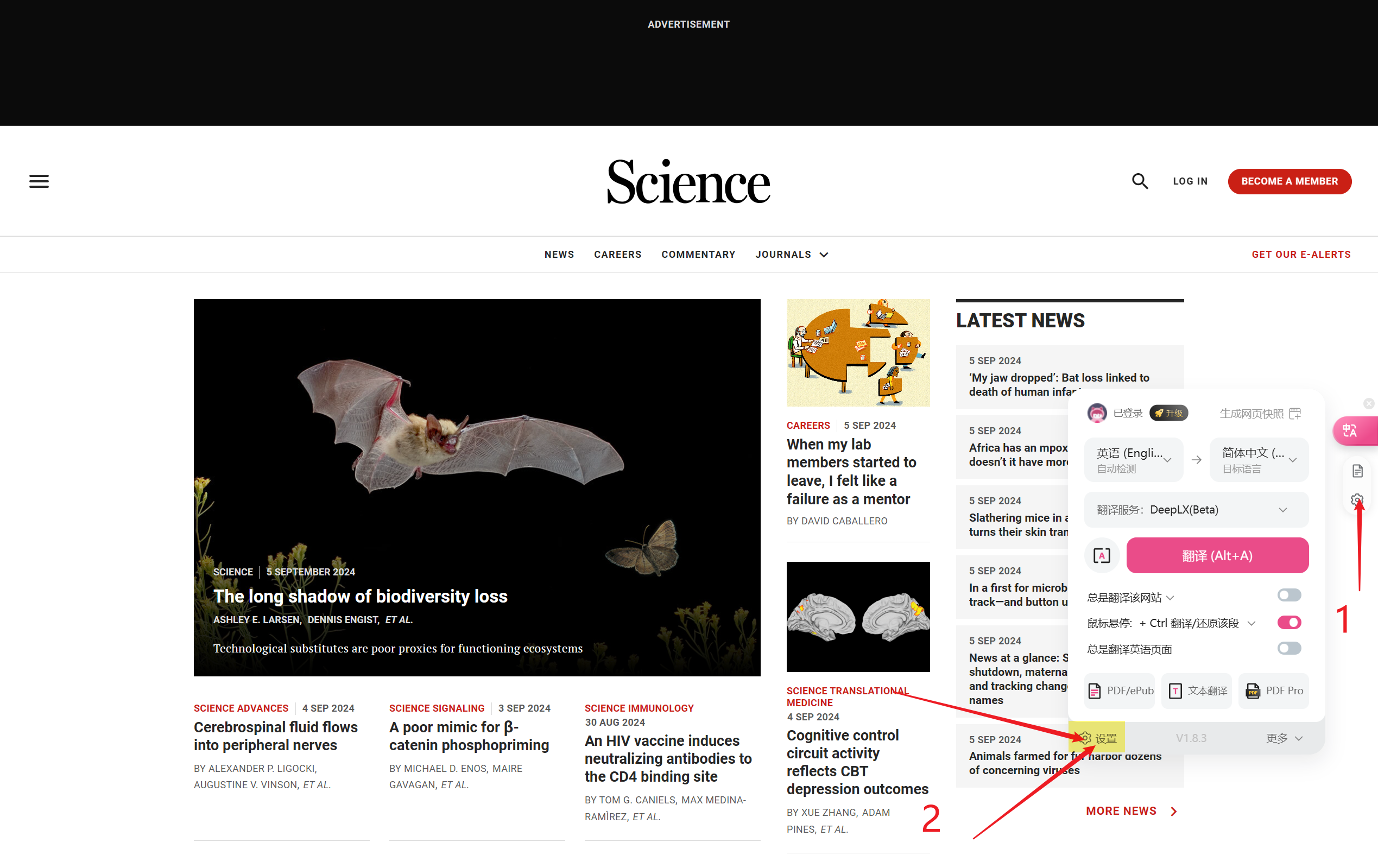Click LOG IN
This screenshot has height=868, width=1378.
tap(1190, 181)
